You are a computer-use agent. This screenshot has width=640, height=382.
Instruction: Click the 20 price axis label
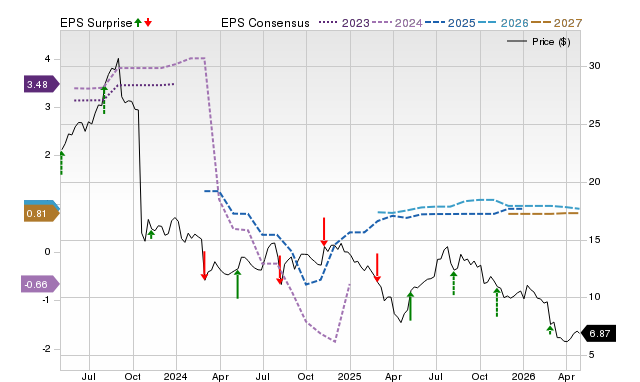point(594,182)
